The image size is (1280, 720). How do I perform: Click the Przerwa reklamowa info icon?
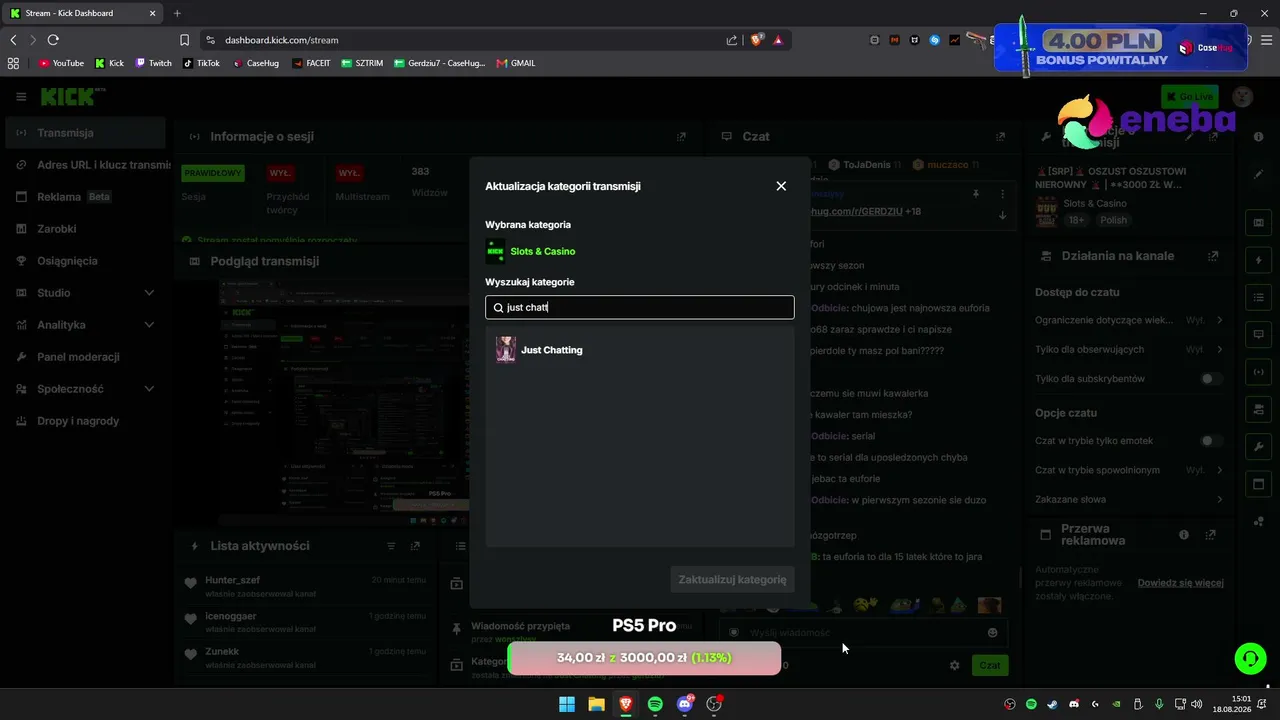tap(1184, 535)
